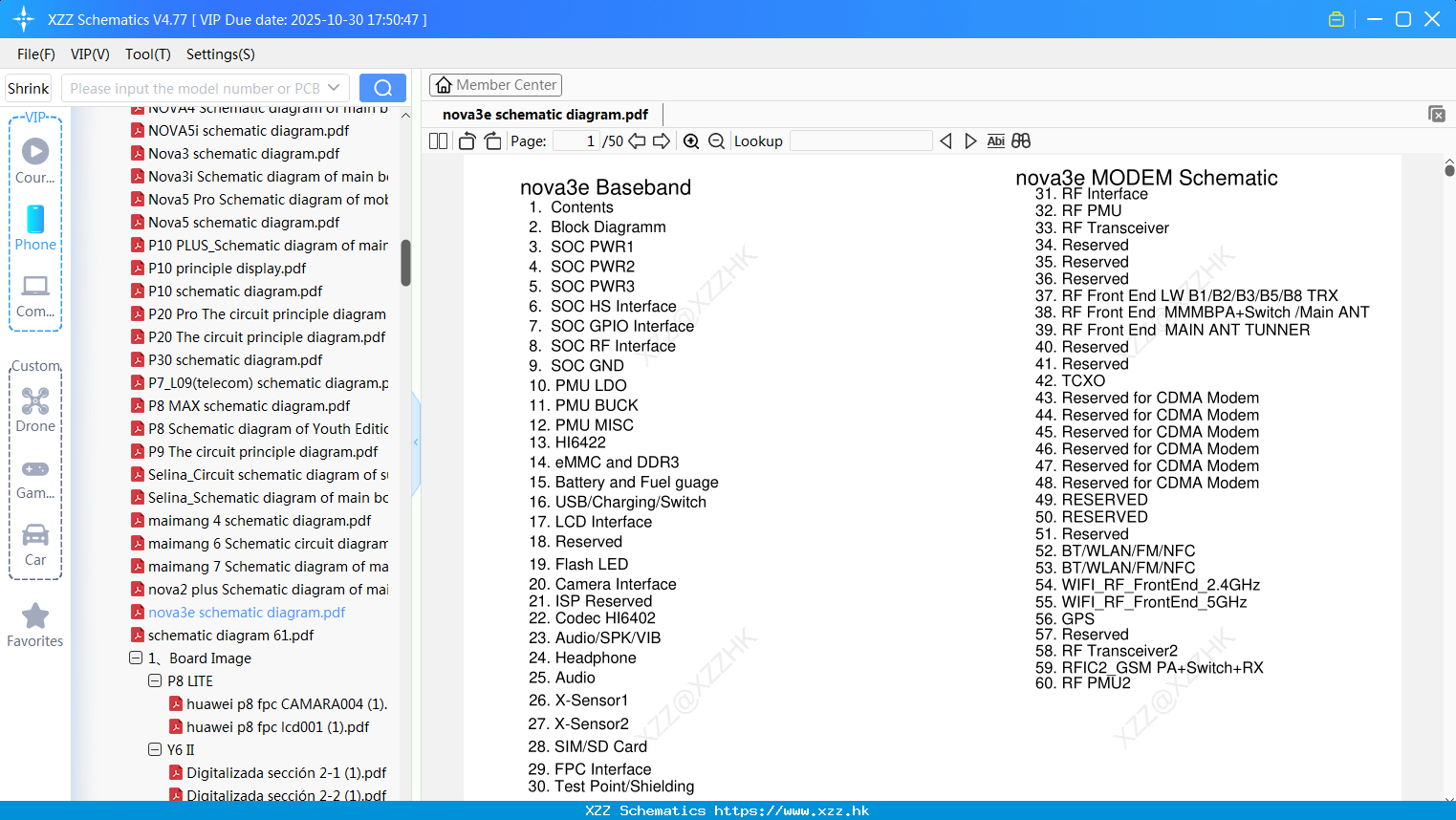Collapse the left panel with the splitter handle

416,442
